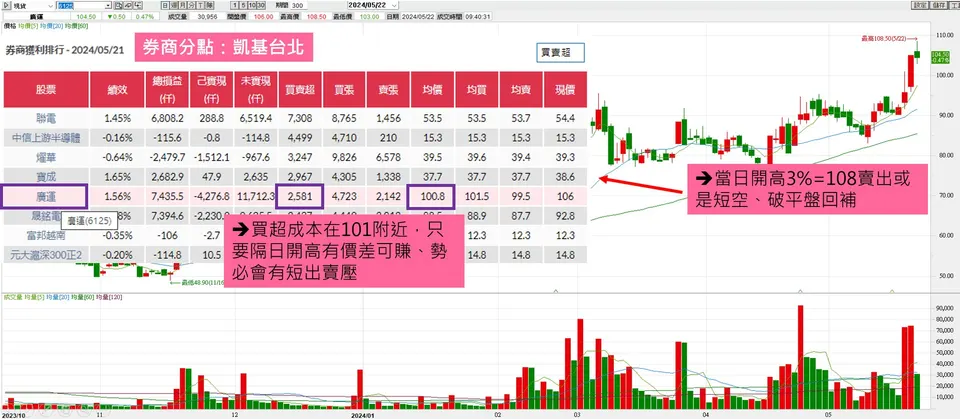
Task: Click the 均量[20] volume average label
Action: (x=57, y=296)
